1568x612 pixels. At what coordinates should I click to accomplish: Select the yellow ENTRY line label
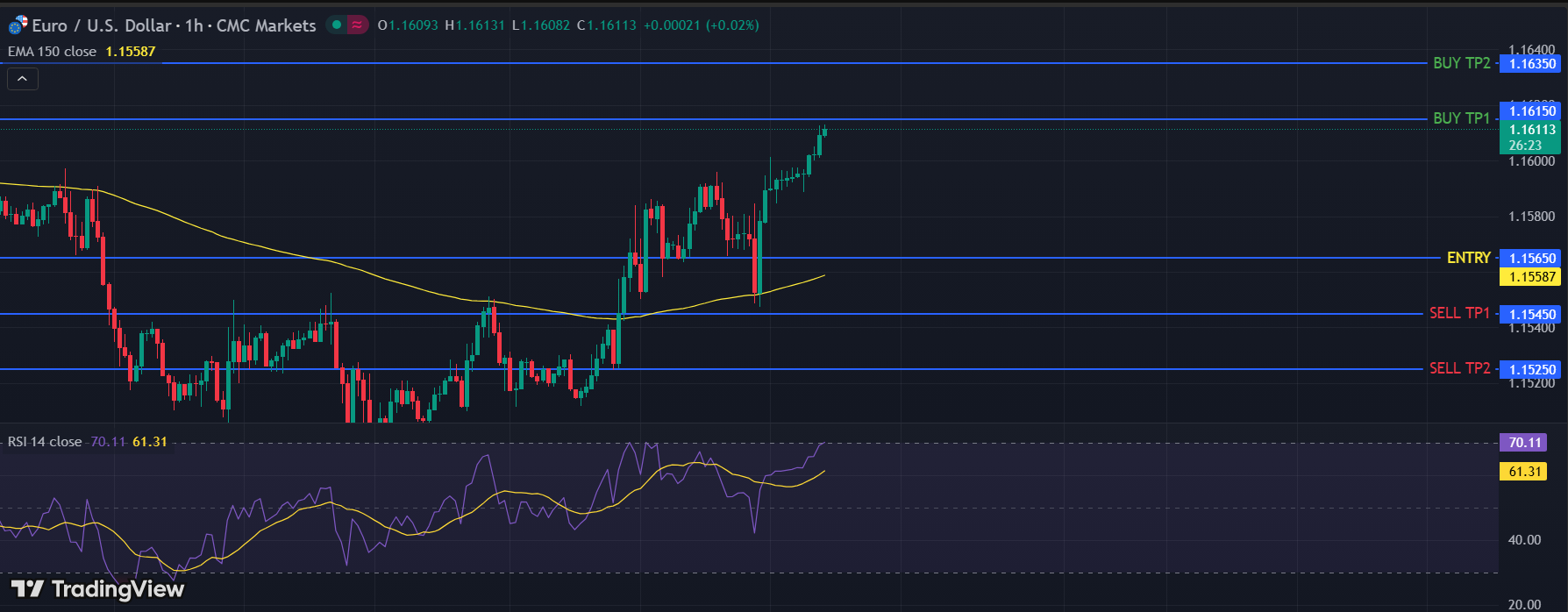(x=1468, y=258)
